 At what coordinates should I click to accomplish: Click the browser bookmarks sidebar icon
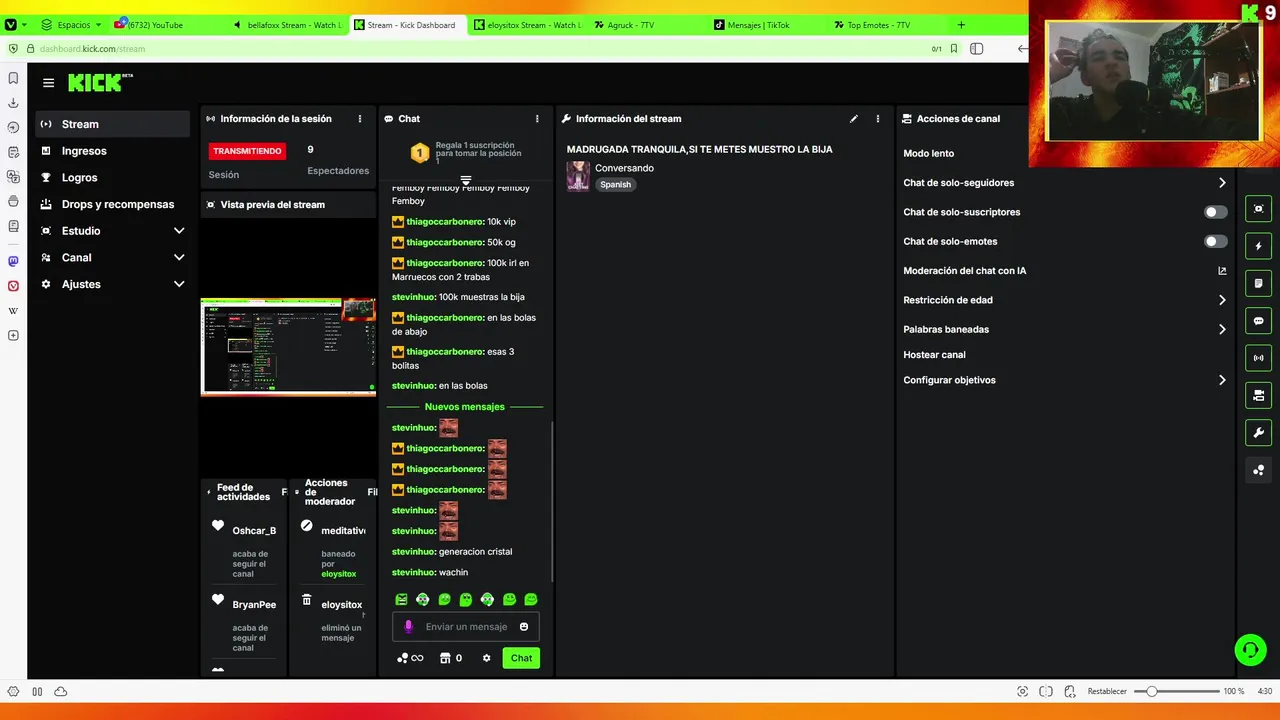(13, 78)
